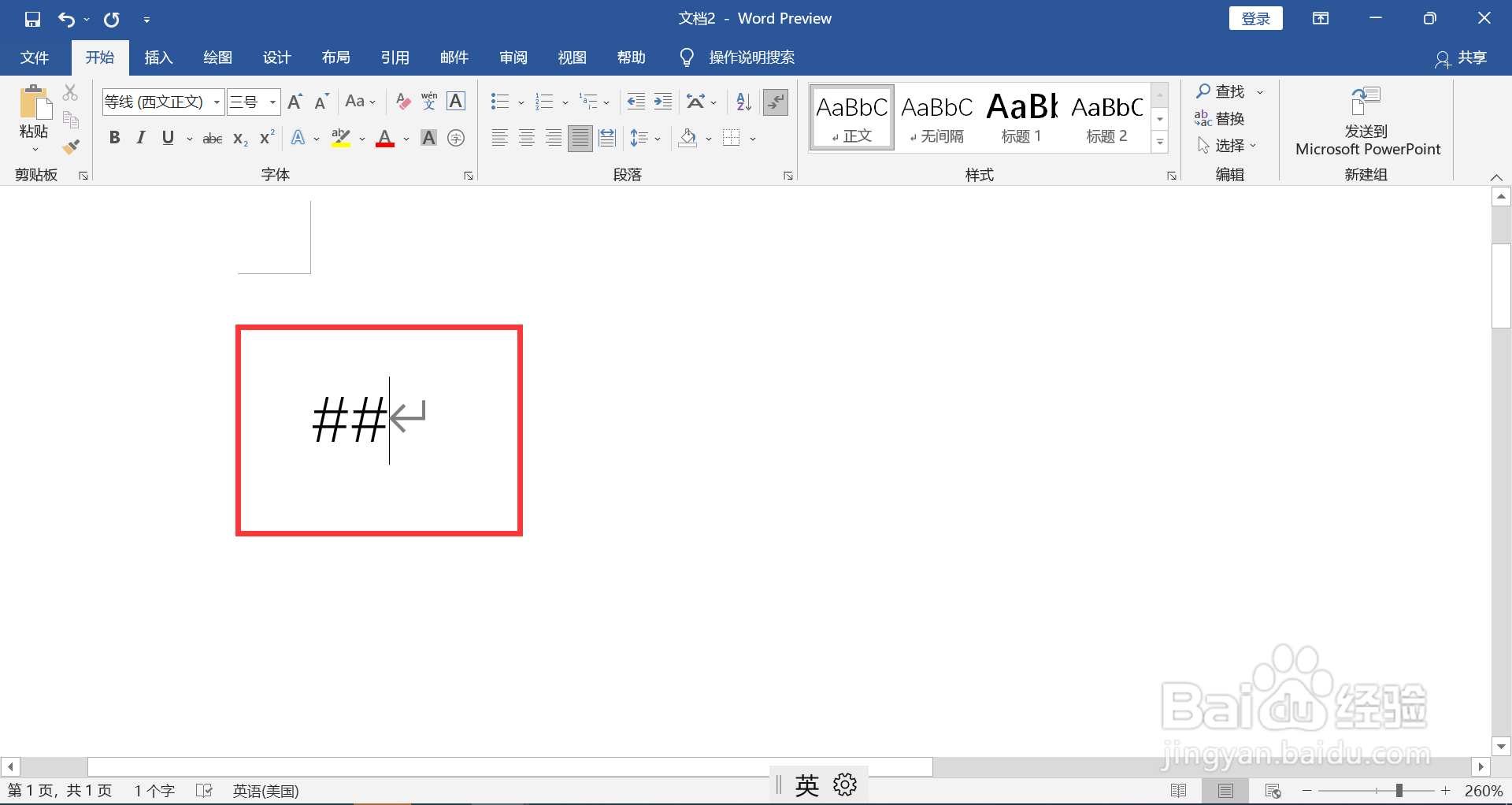
Task: Apply the 无间隔 style
Action: point(937,117)
